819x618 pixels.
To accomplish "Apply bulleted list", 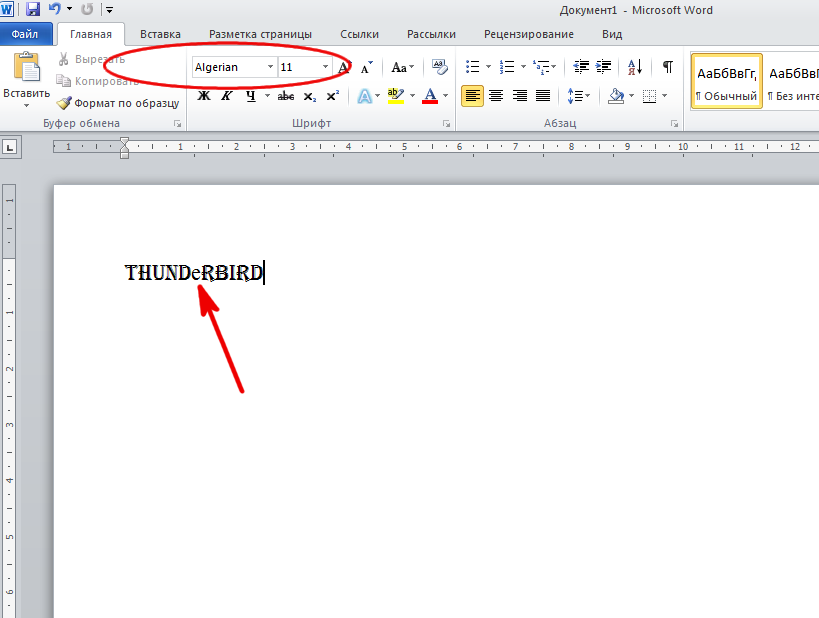I will tap(473, 67).
